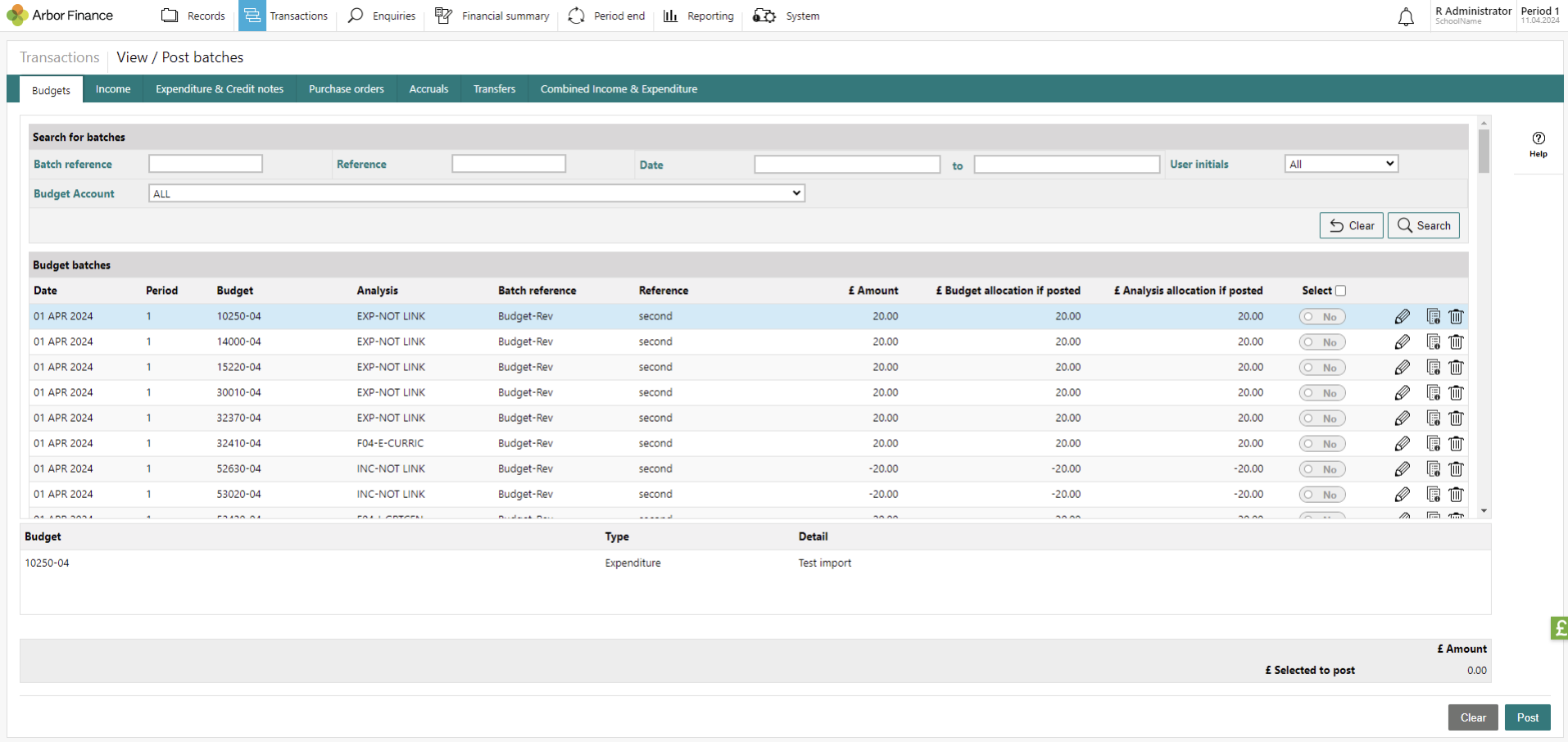
Task: Copy the 32370-04 budget row
Action: 1433,419
